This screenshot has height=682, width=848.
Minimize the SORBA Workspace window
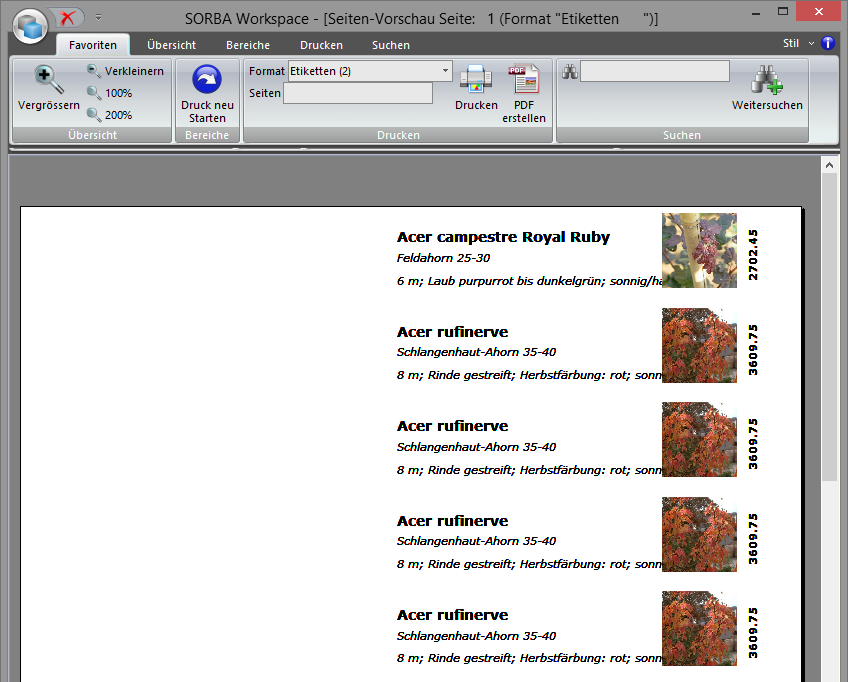tap(756, 12)
